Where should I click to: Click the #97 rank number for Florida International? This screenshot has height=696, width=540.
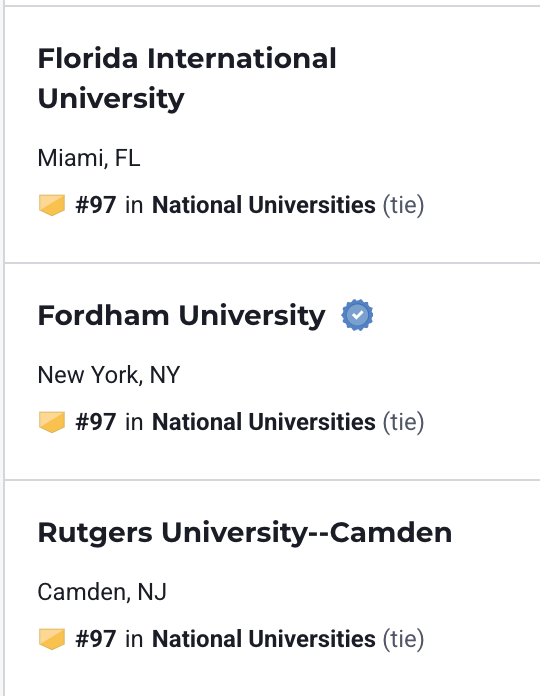coord(96,205)
